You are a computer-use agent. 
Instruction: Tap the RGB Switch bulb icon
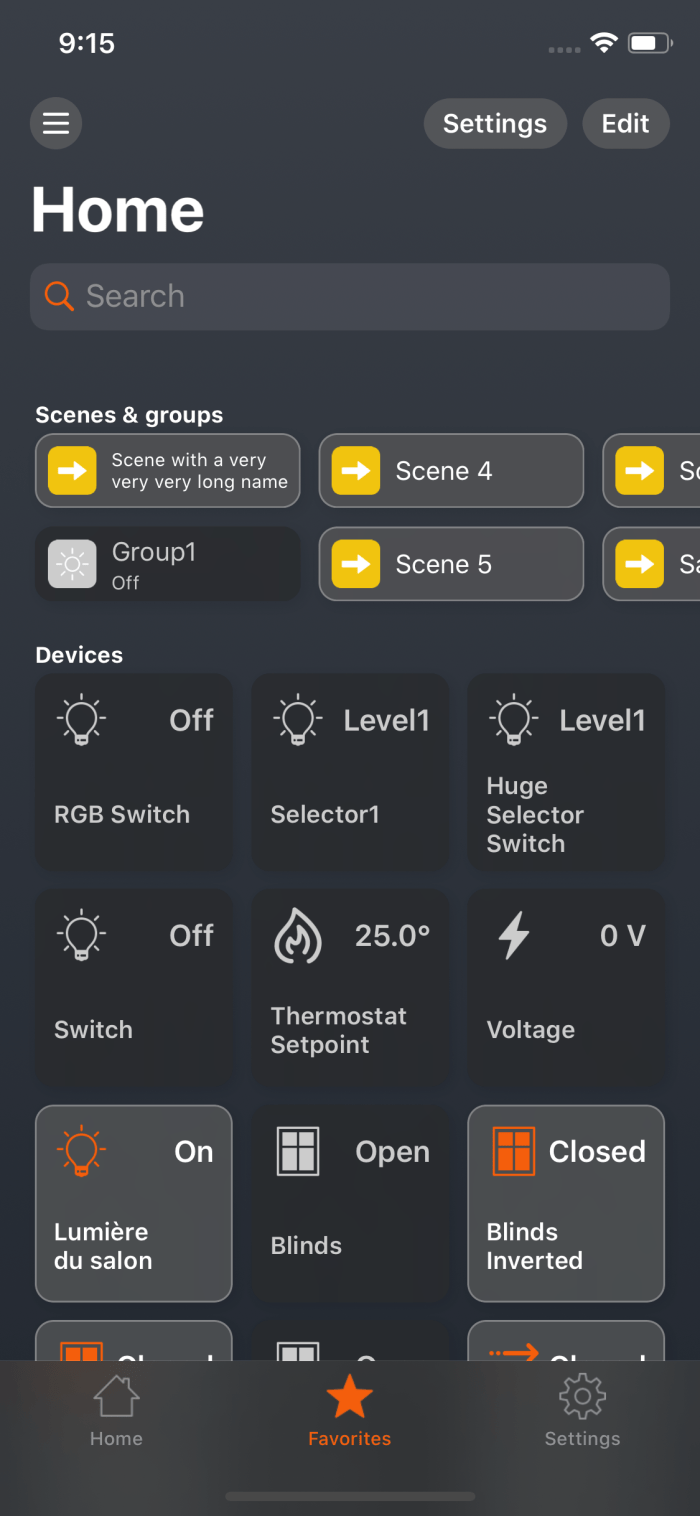click(x=82, y=720)
